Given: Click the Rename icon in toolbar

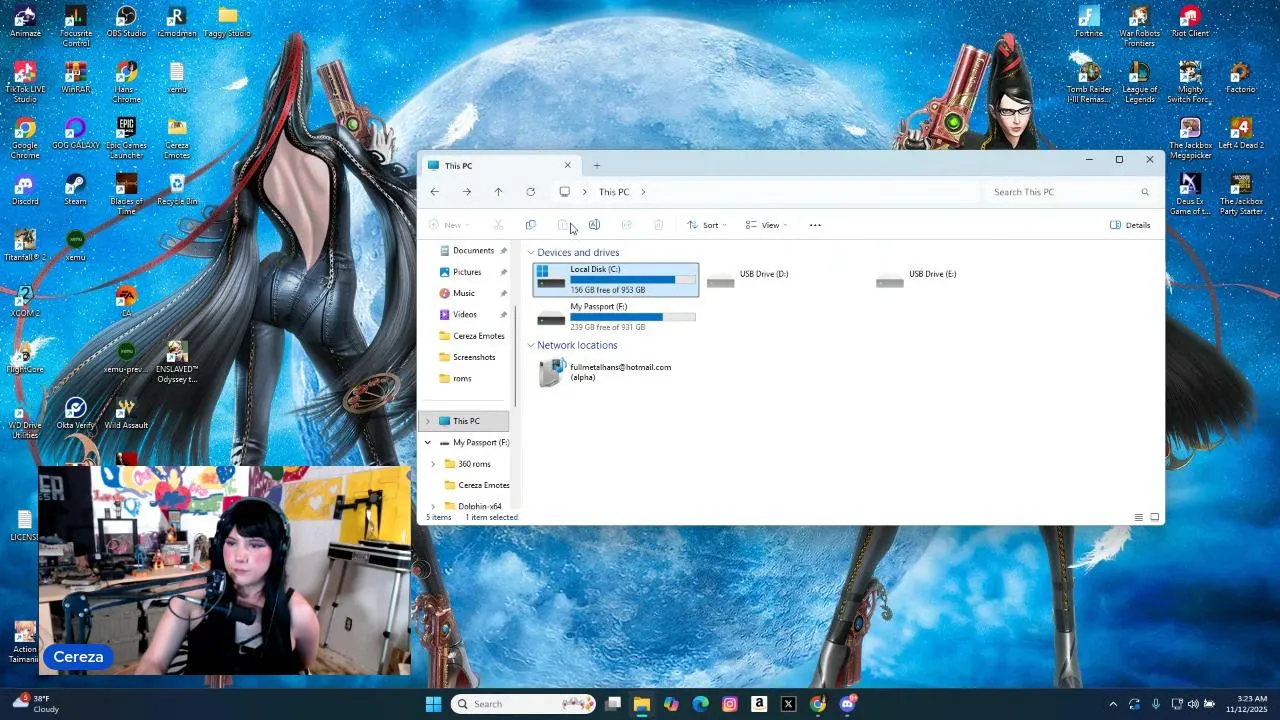Looking at the screenshot, I should [x=594, y=225].
